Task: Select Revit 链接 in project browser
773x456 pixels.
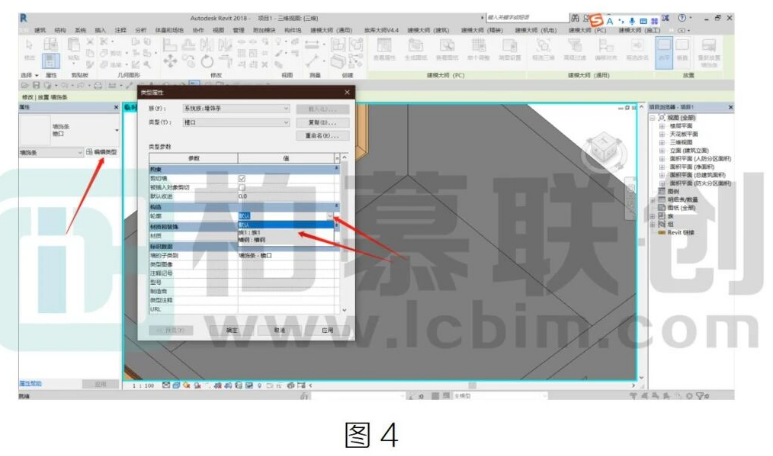Action: pos(681,233)
